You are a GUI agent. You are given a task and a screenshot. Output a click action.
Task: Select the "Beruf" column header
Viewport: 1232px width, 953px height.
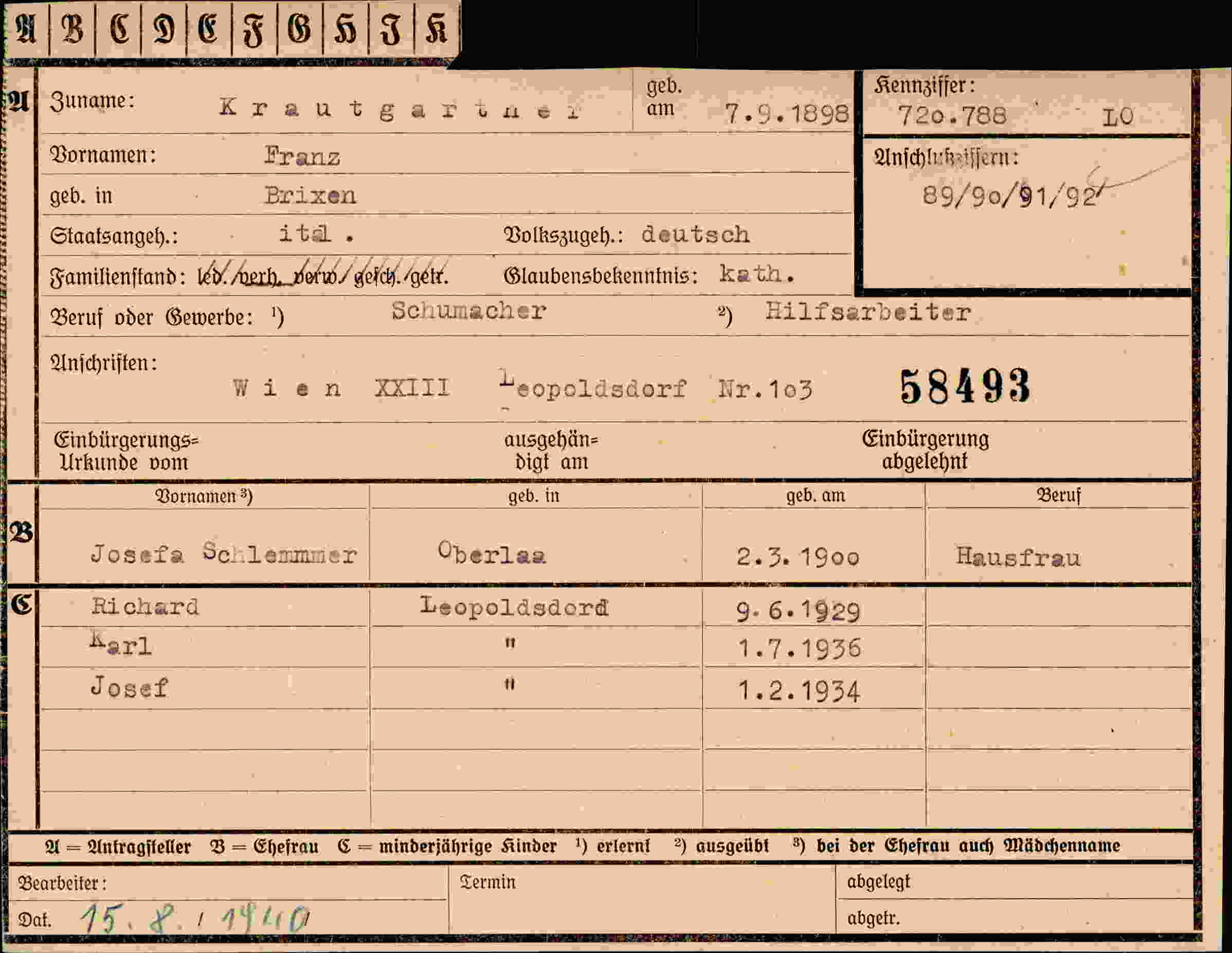(x=1059, y=495)
